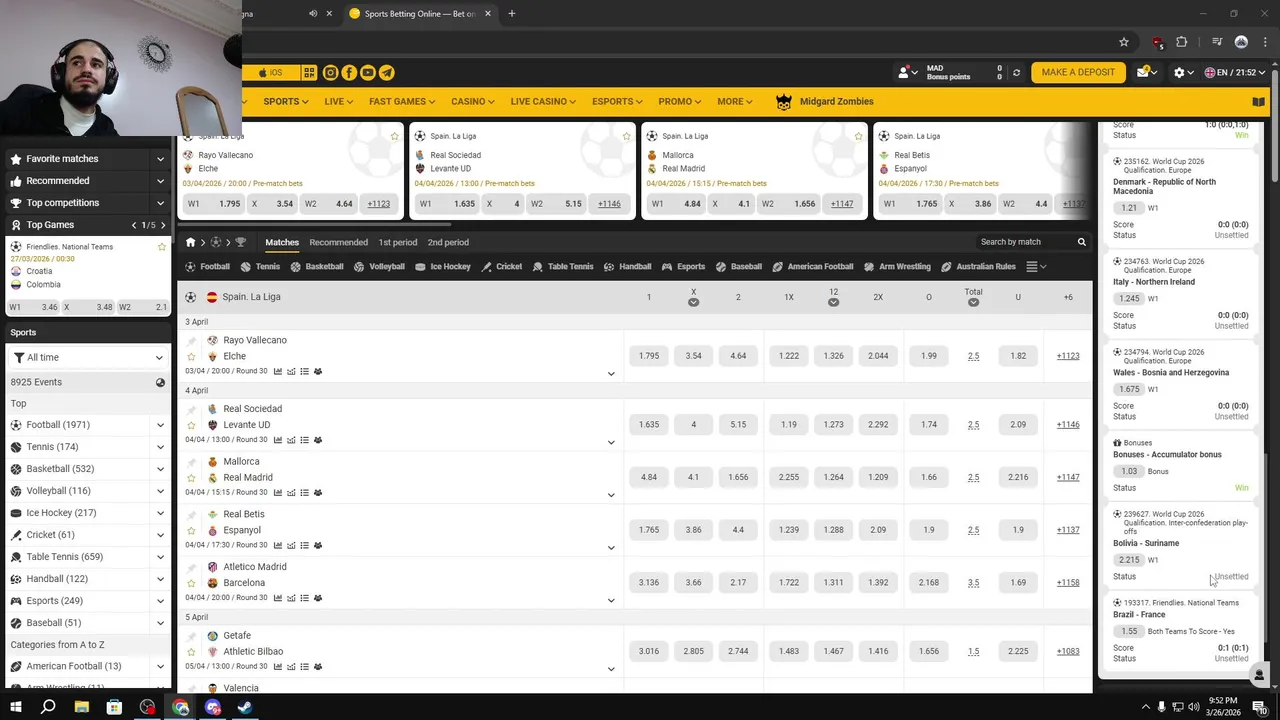Viewport: 1280px width, 720px height.
Task: Filter by Esports in sport bar
Action: (683, 267)
